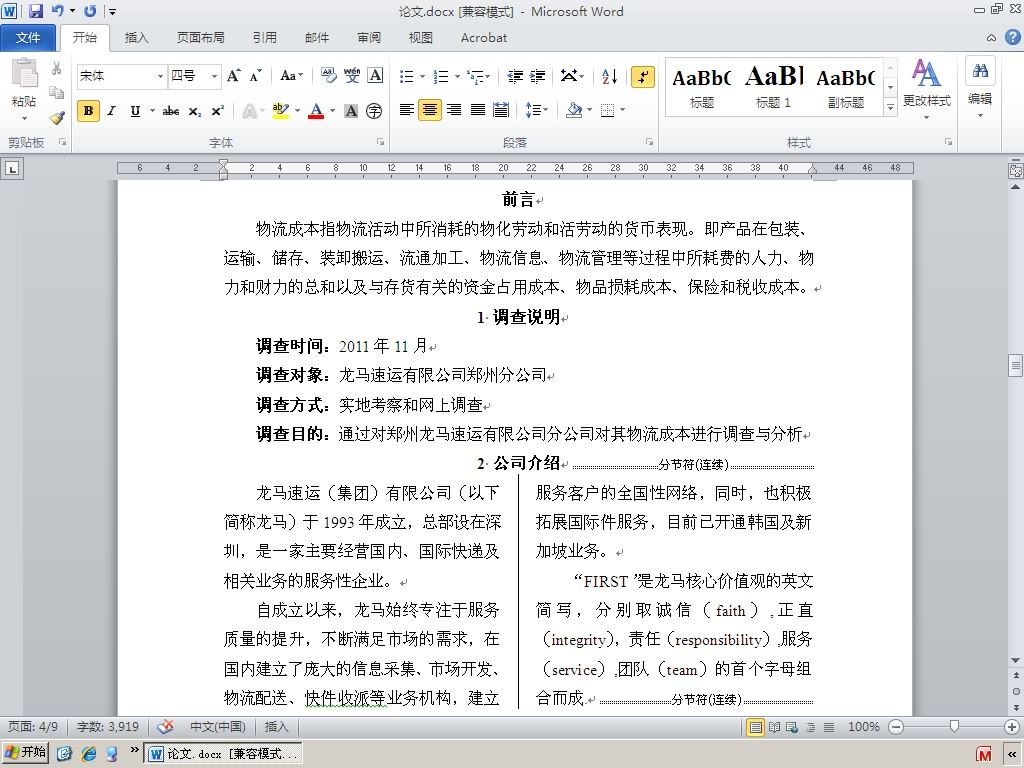Launch Internet Explorer from the taskbar
This screenshot has width=1024, height=768.
[89, 753]
